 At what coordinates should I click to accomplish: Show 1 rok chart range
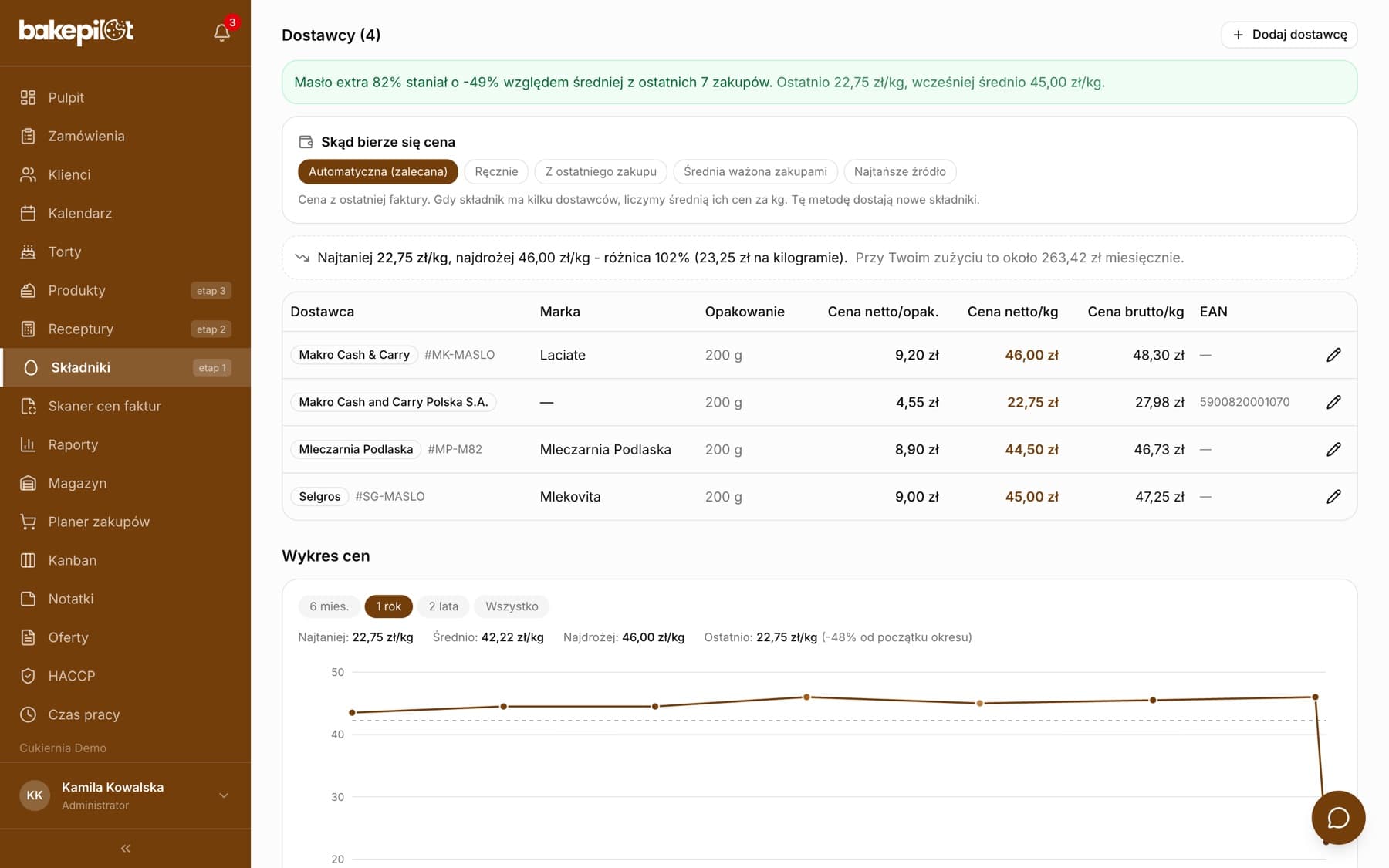click(388, 606)
